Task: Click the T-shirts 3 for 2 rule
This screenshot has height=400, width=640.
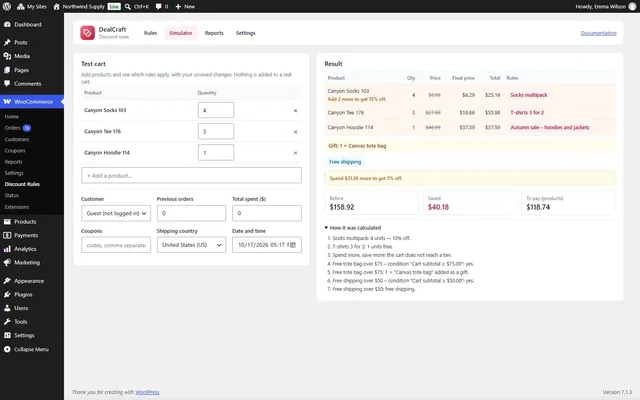Action: [x=527, y=113]
